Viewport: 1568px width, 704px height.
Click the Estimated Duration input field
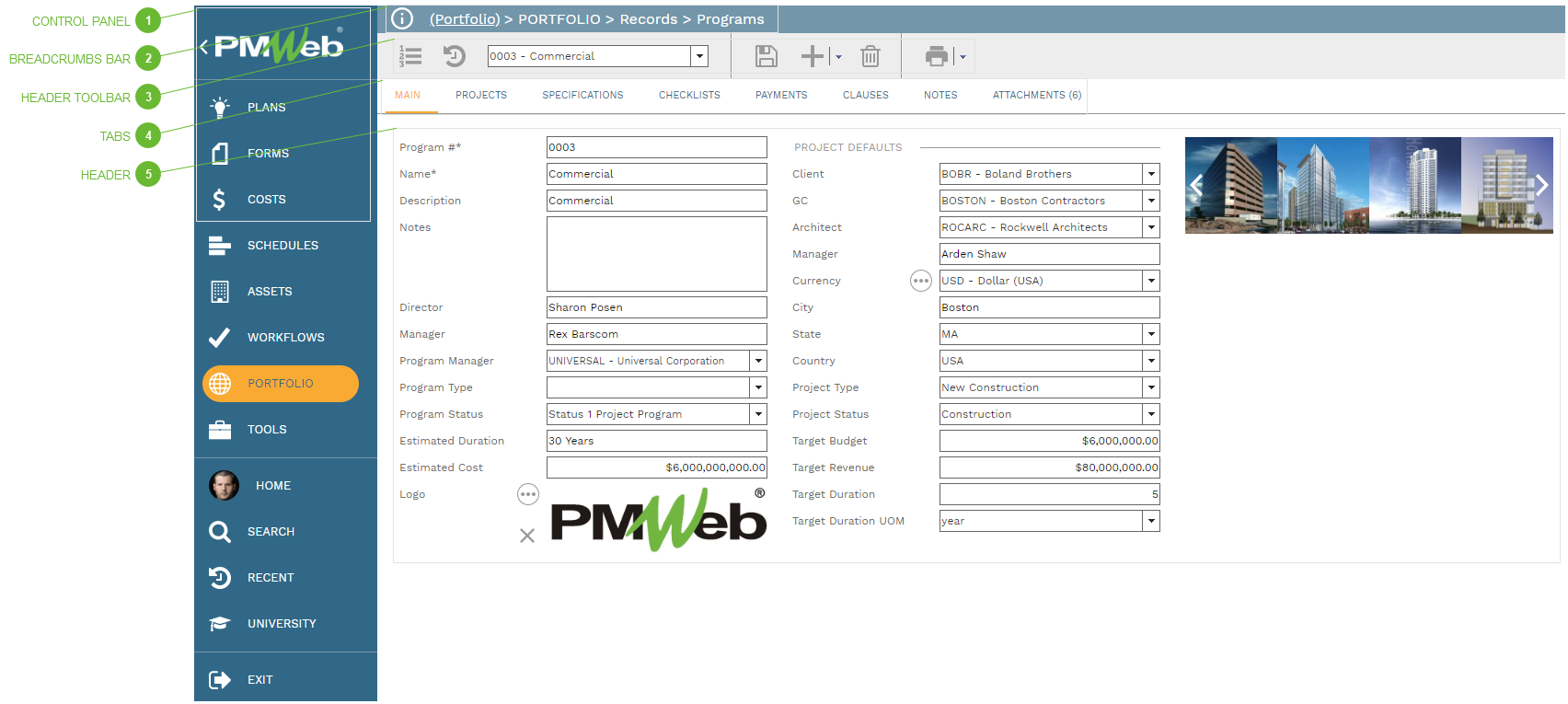click(656, 441)
